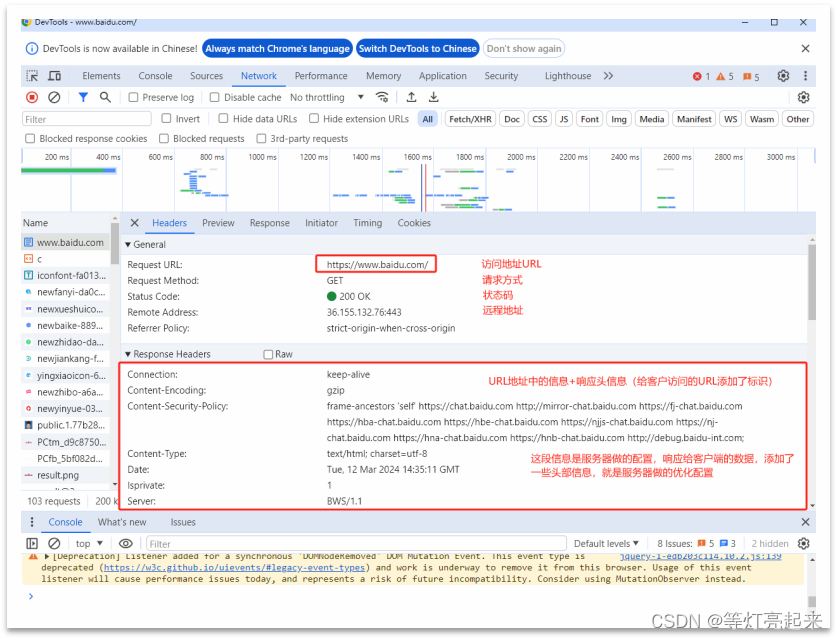Select result.png request row
This screenshot has width=838, height=640.
tap(66, 475)
